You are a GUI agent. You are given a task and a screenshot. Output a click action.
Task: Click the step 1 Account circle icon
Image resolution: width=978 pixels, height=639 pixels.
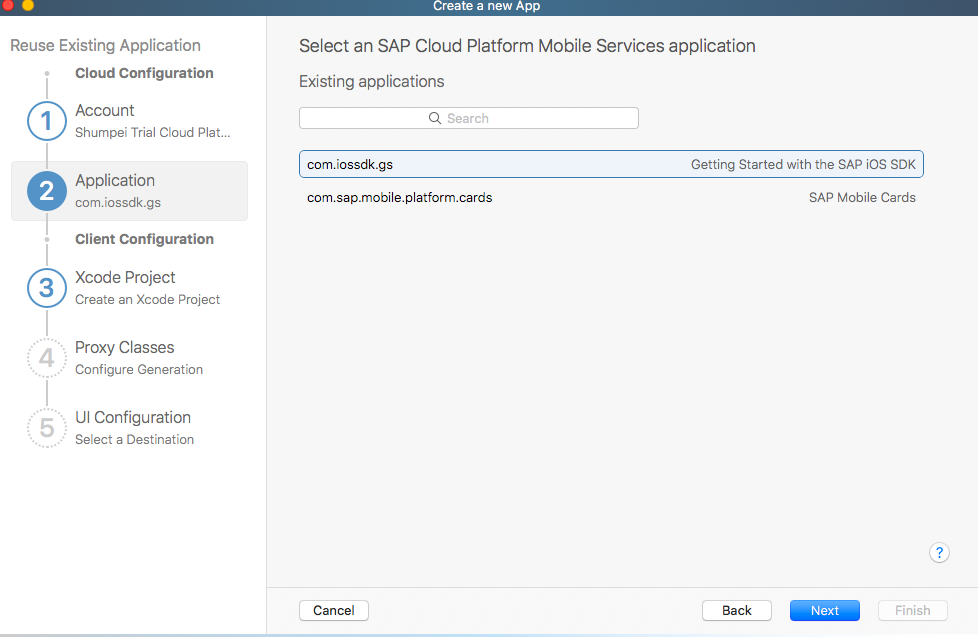(x=46, y=121)
